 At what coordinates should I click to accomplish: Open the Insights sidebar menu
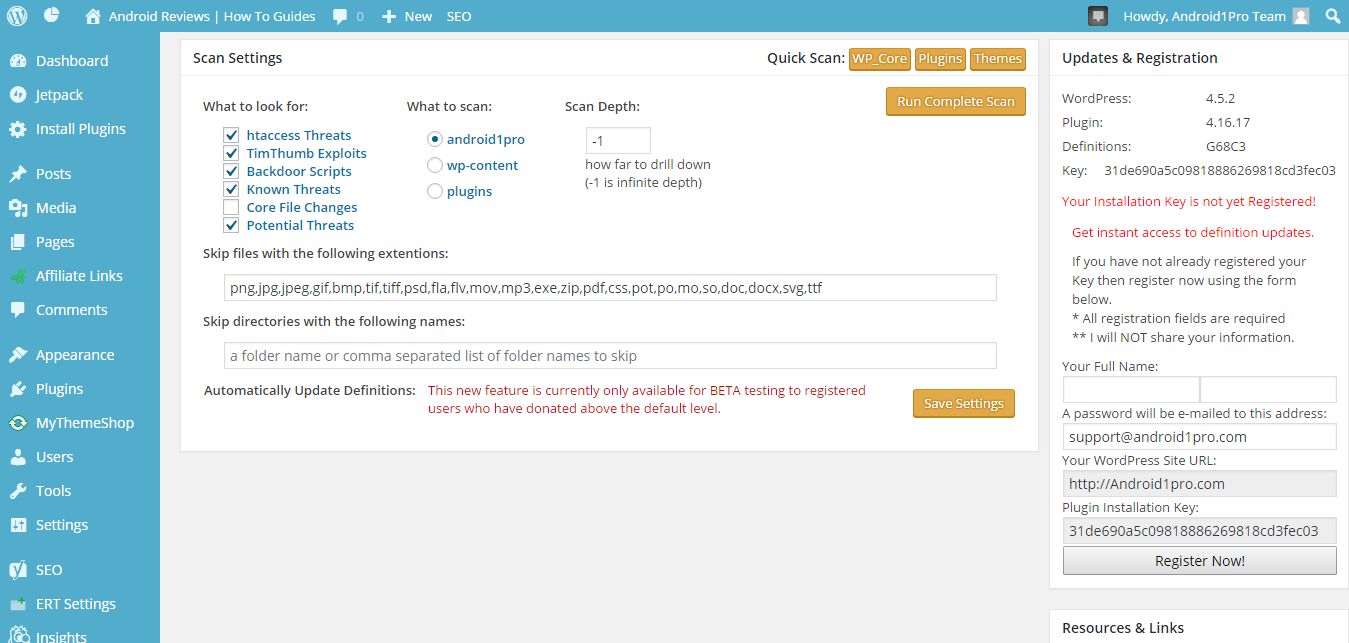click(61, 637)
